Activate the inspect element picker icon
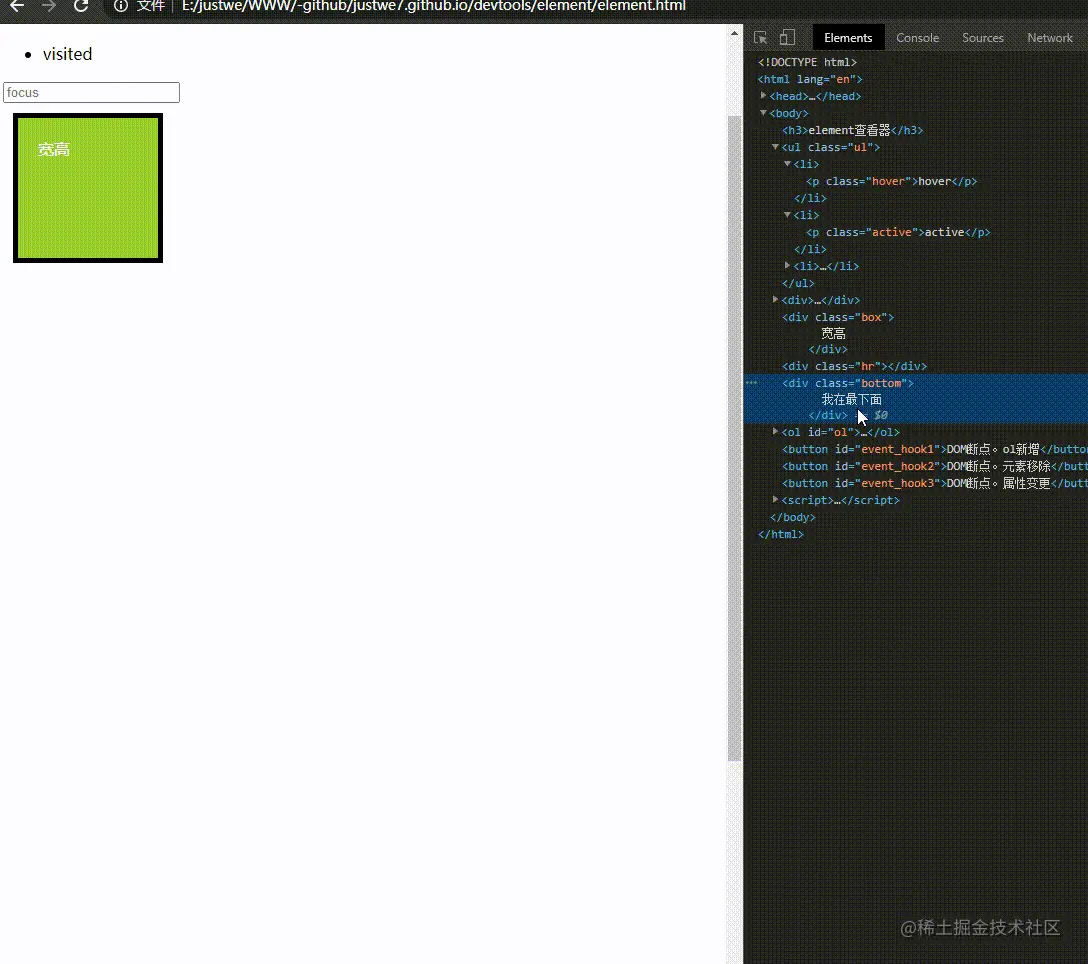This screenshot has width=1088, height=964. point(760,37)
